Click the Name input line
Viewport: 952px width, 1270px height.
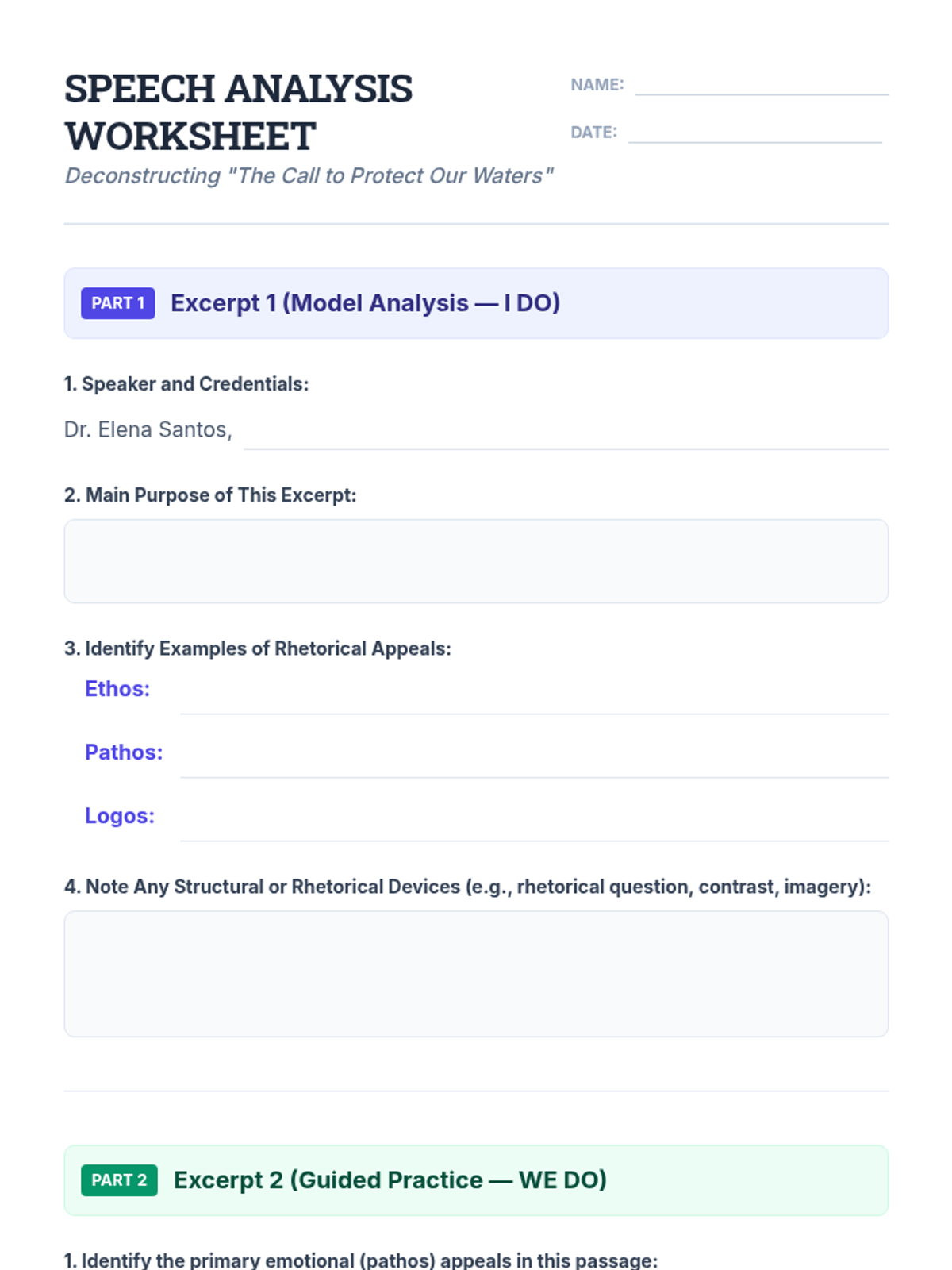pyautogui.click(x=761, y=84)
